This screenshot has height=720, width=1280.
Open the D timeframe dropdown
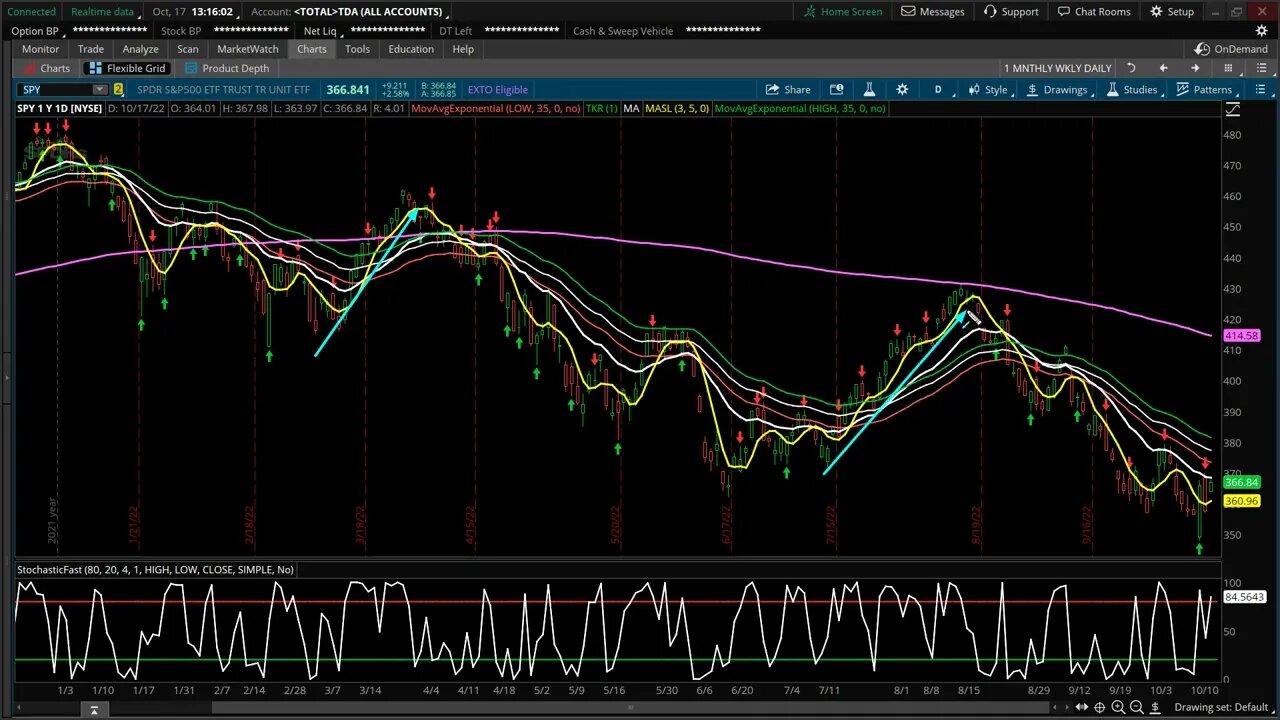coord(938,90)
